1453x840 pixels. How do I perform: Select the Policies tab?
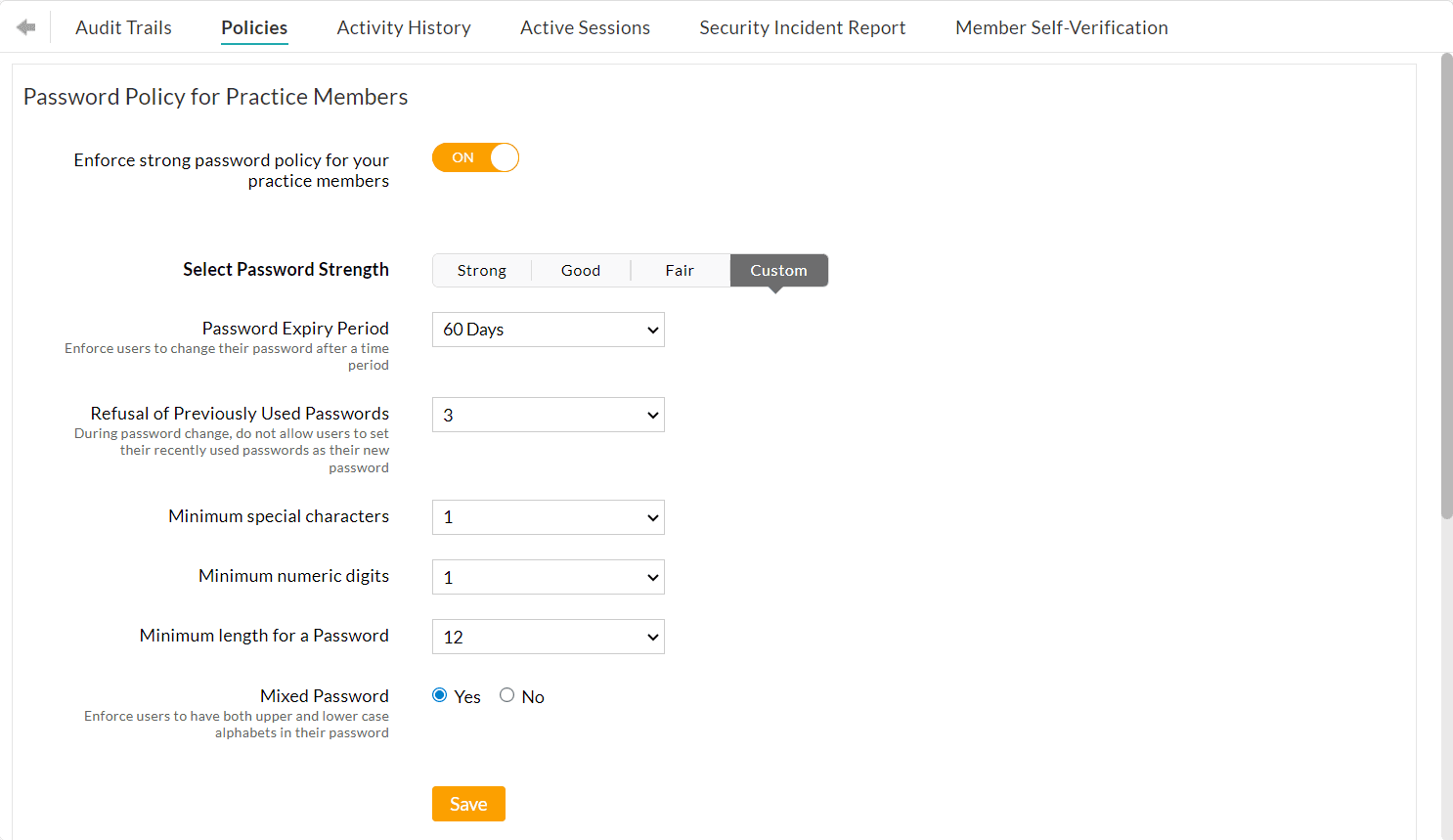tap(253, 27)
